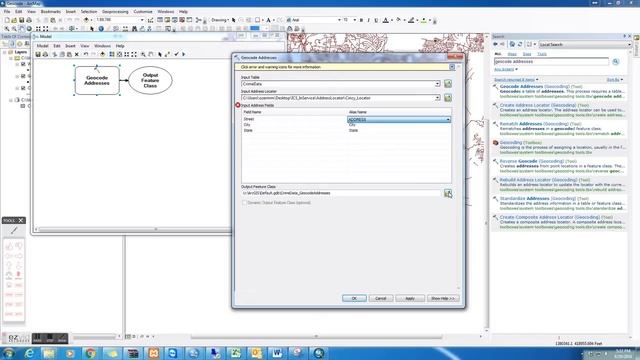Click the Zoom In tool in ArcMap Tools toolbar
The image size is (640, 360).
tap(7, 29)
